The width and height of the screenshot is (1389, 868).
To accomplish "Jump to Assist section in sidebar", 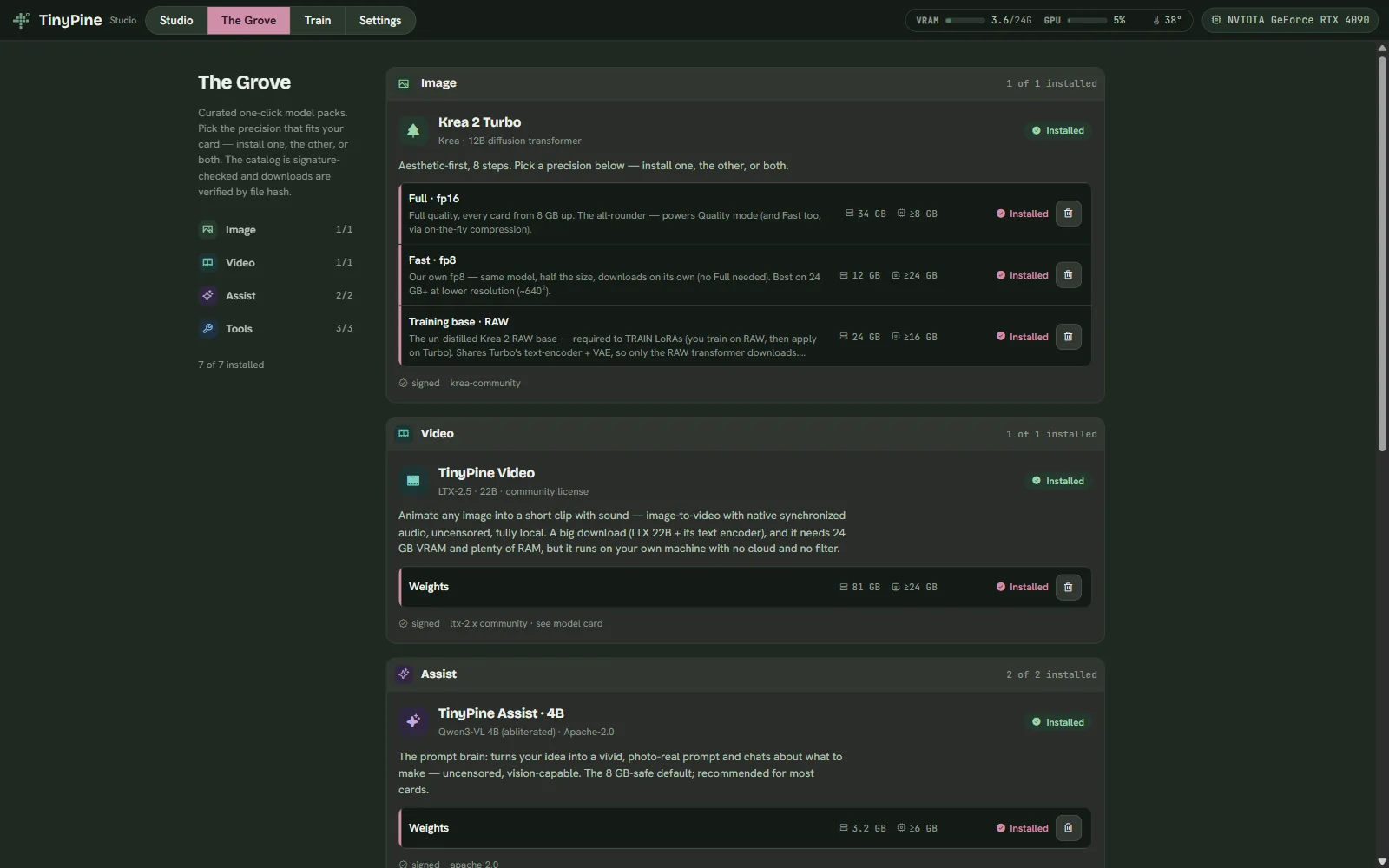I will [x=275, y=296].
